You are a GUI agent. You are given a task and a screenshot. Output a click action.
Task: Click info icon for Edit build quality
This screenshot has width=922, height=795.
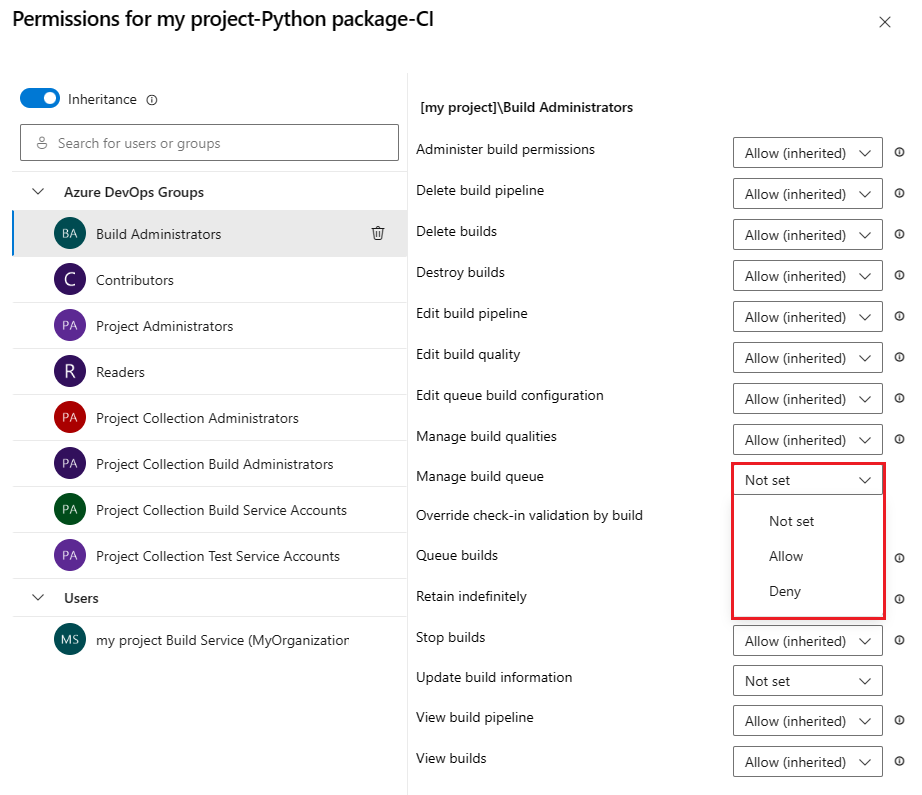pos(899,357)
